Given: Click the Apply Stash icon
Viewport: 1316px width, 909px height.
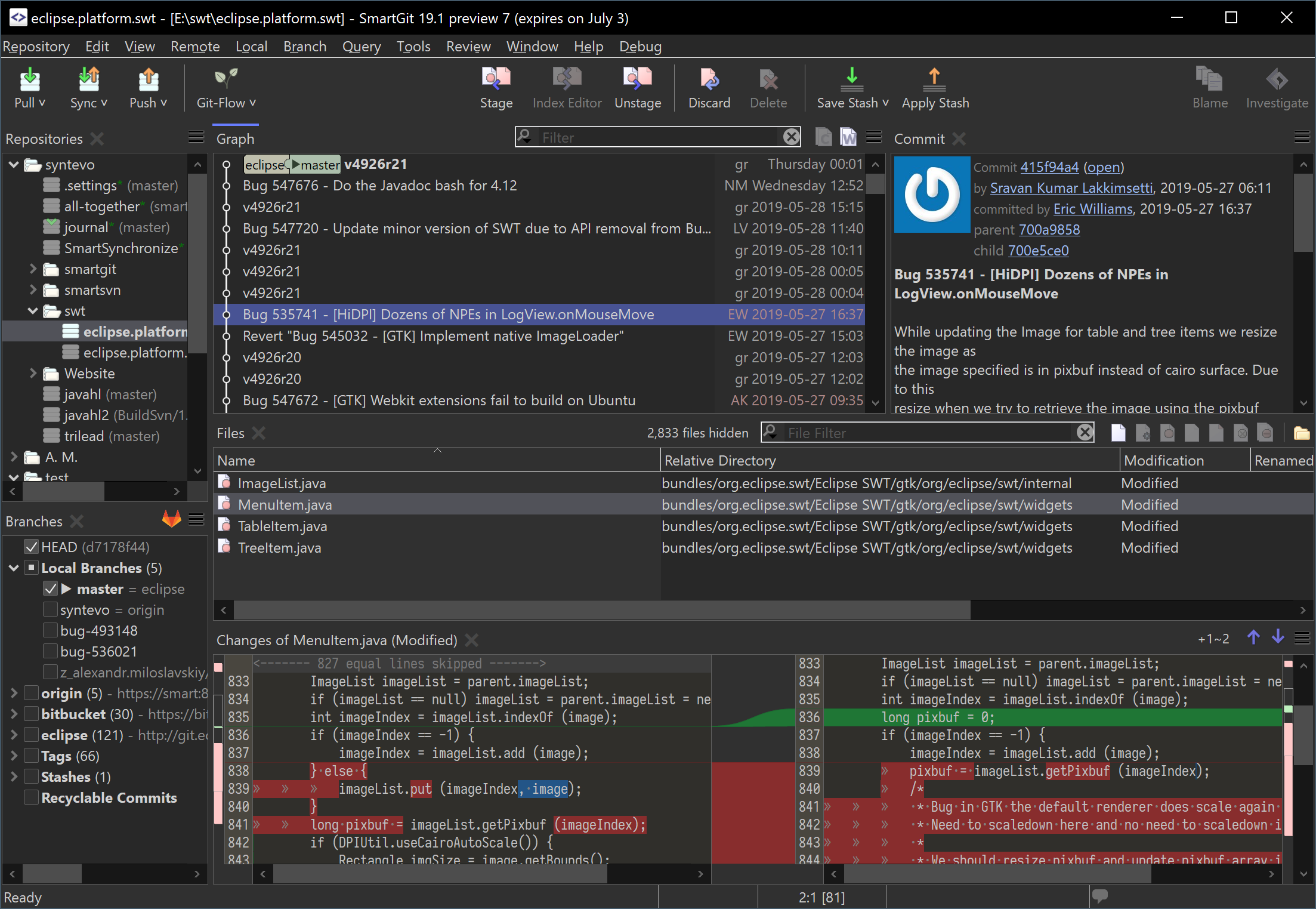Looking at the screenshot, I should [x=934, y=88].
